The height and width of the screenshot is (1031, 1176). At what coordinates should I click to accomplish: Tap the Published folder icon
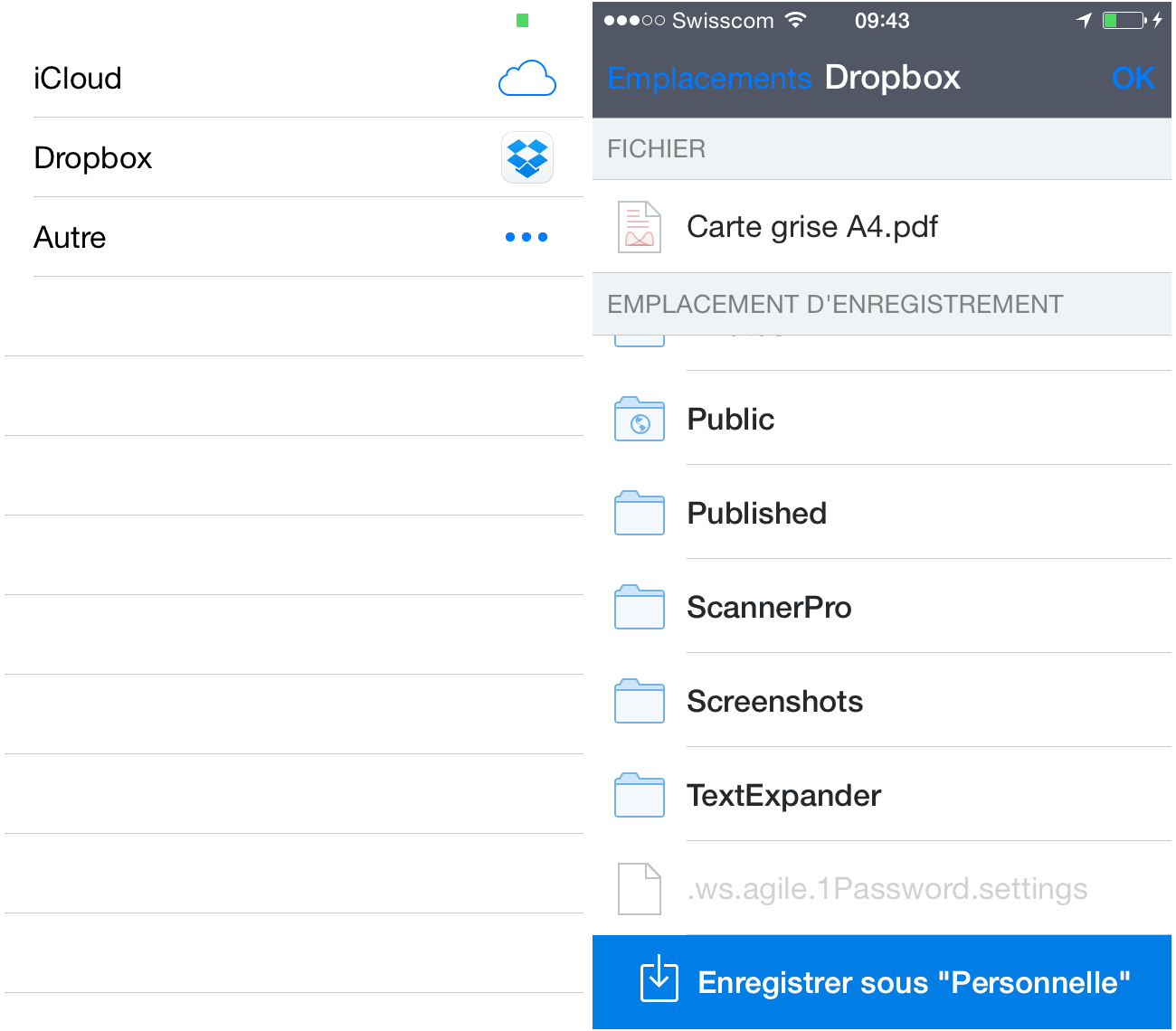coord(640,513)
